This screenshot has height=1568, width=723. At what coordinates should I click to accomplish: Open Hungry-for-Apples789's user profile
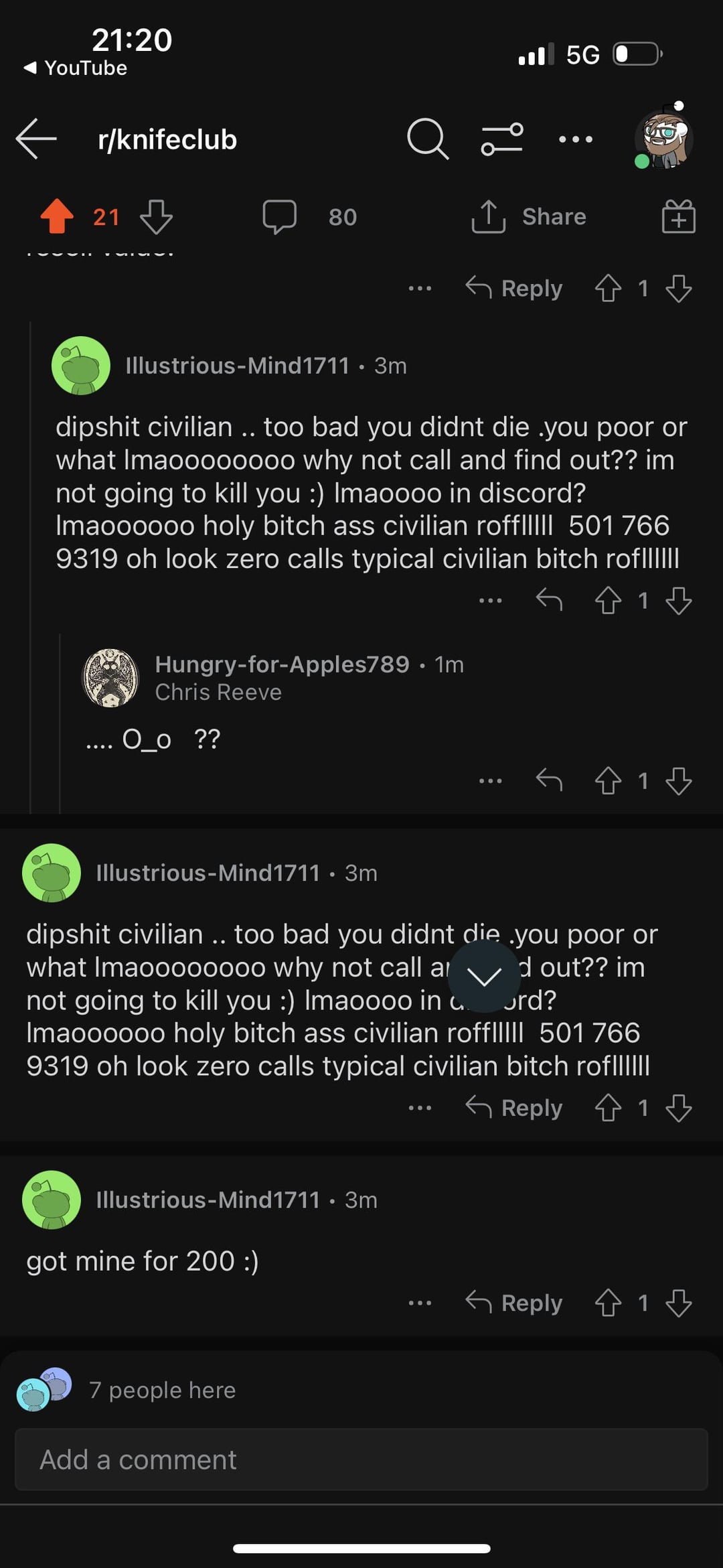[282, 664]
